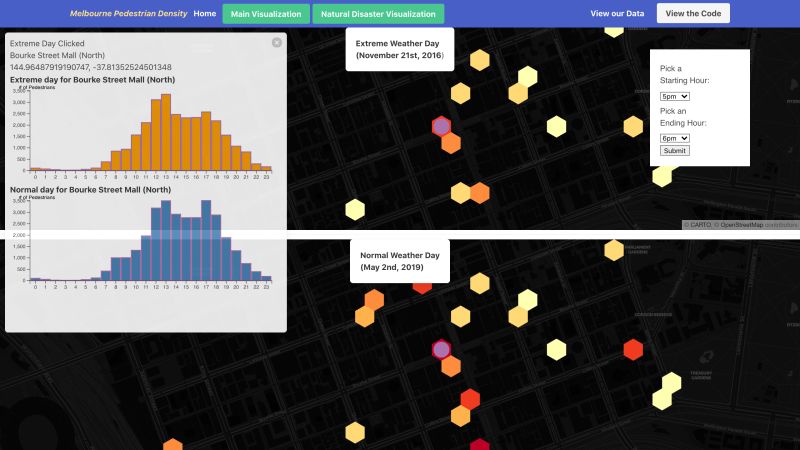Select the purple highlighted hexagon on the Normal Weather map
The width and height of the screenshot is (800, 450).
coord(441,349)
